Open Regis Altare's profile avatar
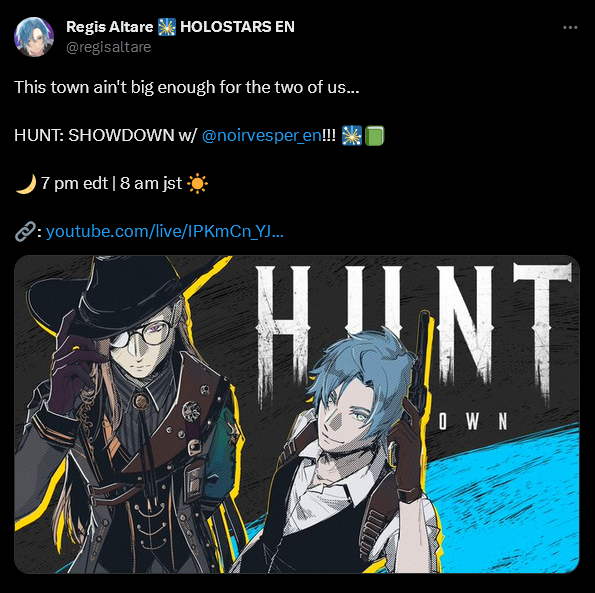The image size is (595, 593). point(34,37)
